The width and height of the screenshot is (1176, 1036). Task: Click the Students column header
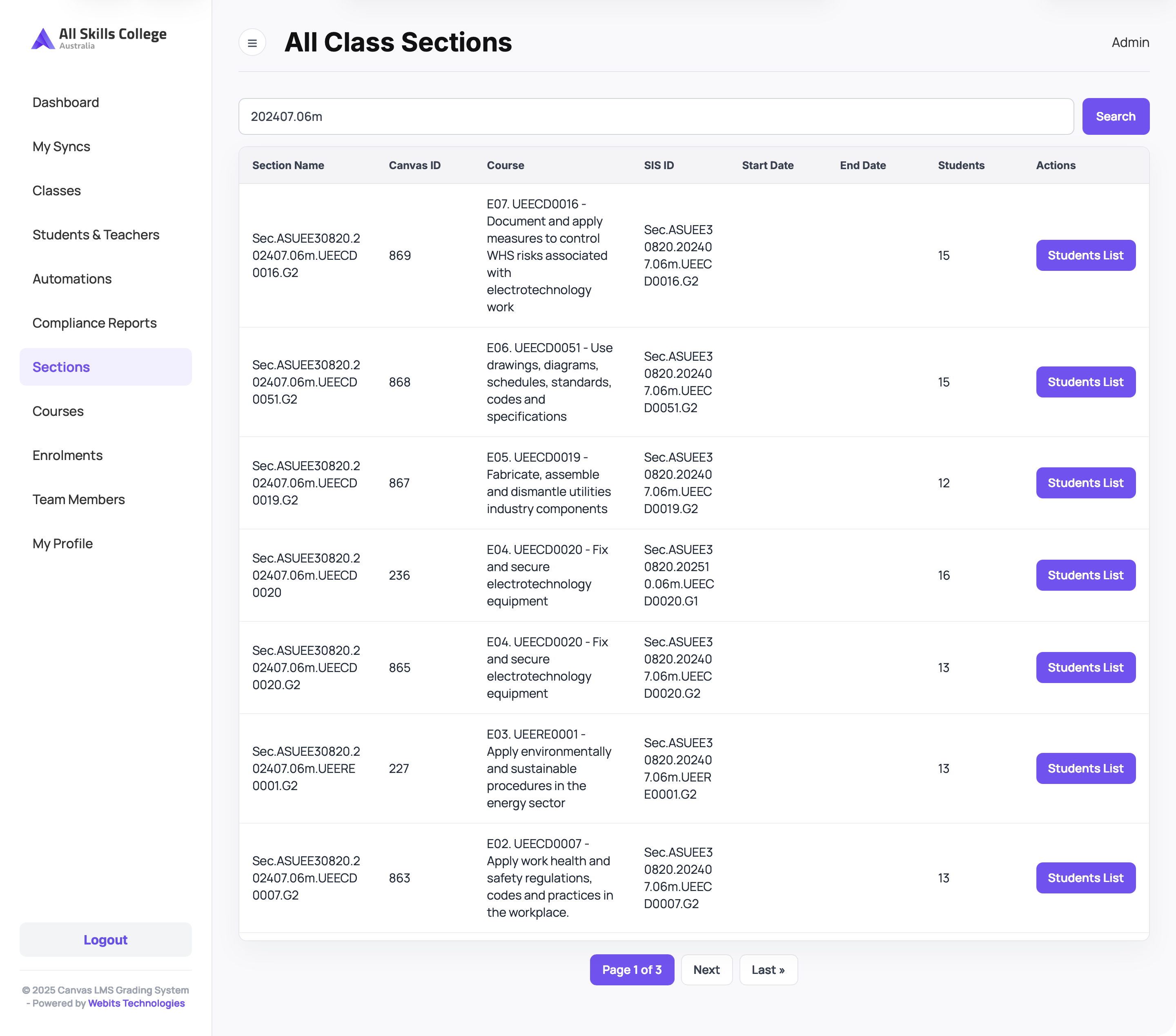click(x=961, y=165)
